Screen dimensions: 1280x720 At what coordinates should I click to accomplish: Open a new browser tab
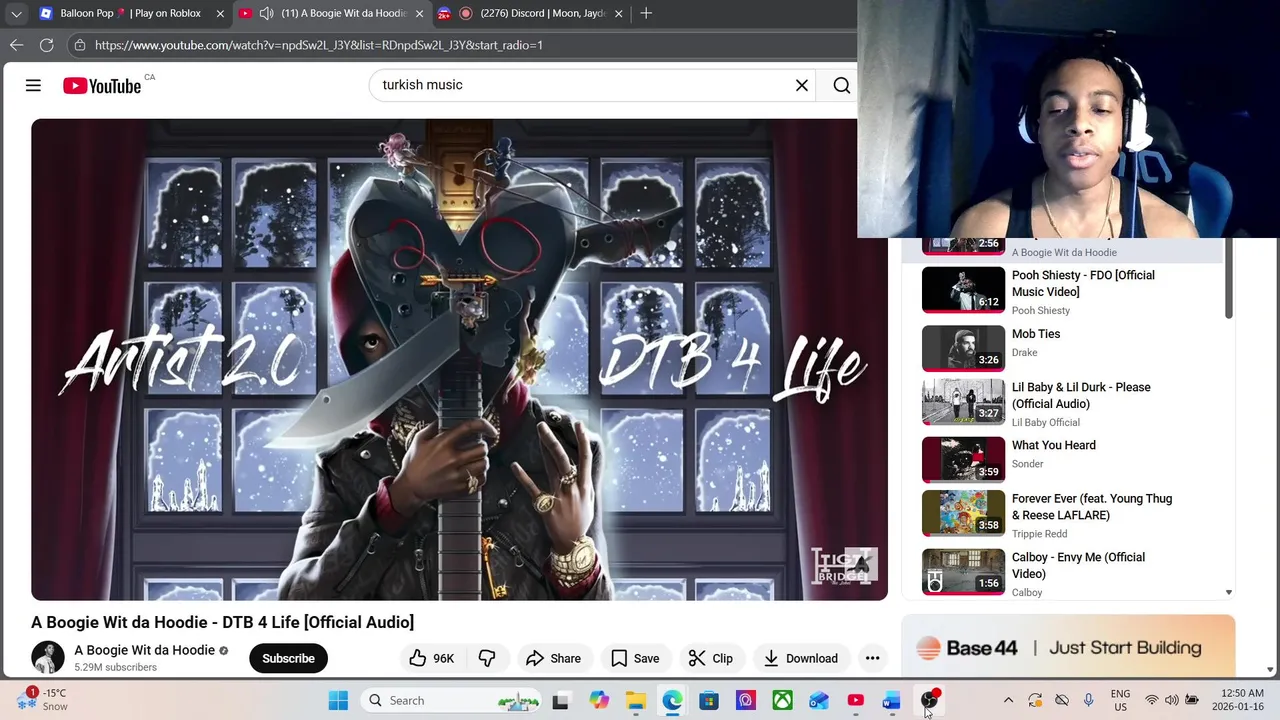click(x=646, y=14)
